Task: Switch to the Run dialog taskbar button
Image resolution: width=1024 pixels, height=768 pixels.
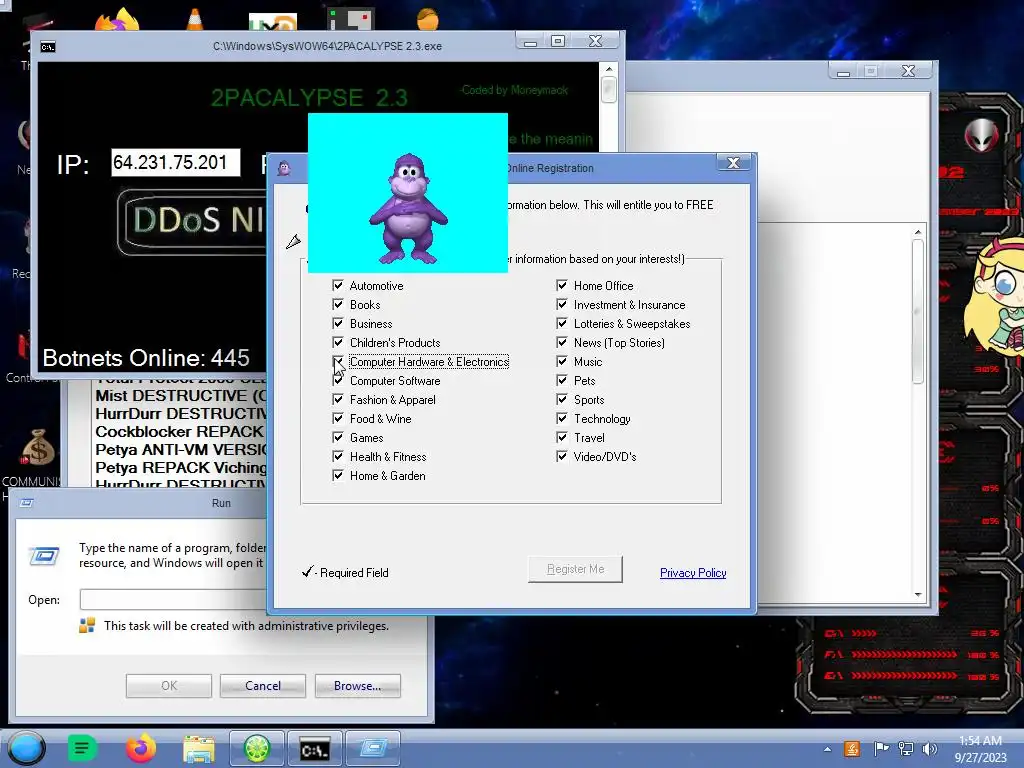Action: tap(373, 748)
